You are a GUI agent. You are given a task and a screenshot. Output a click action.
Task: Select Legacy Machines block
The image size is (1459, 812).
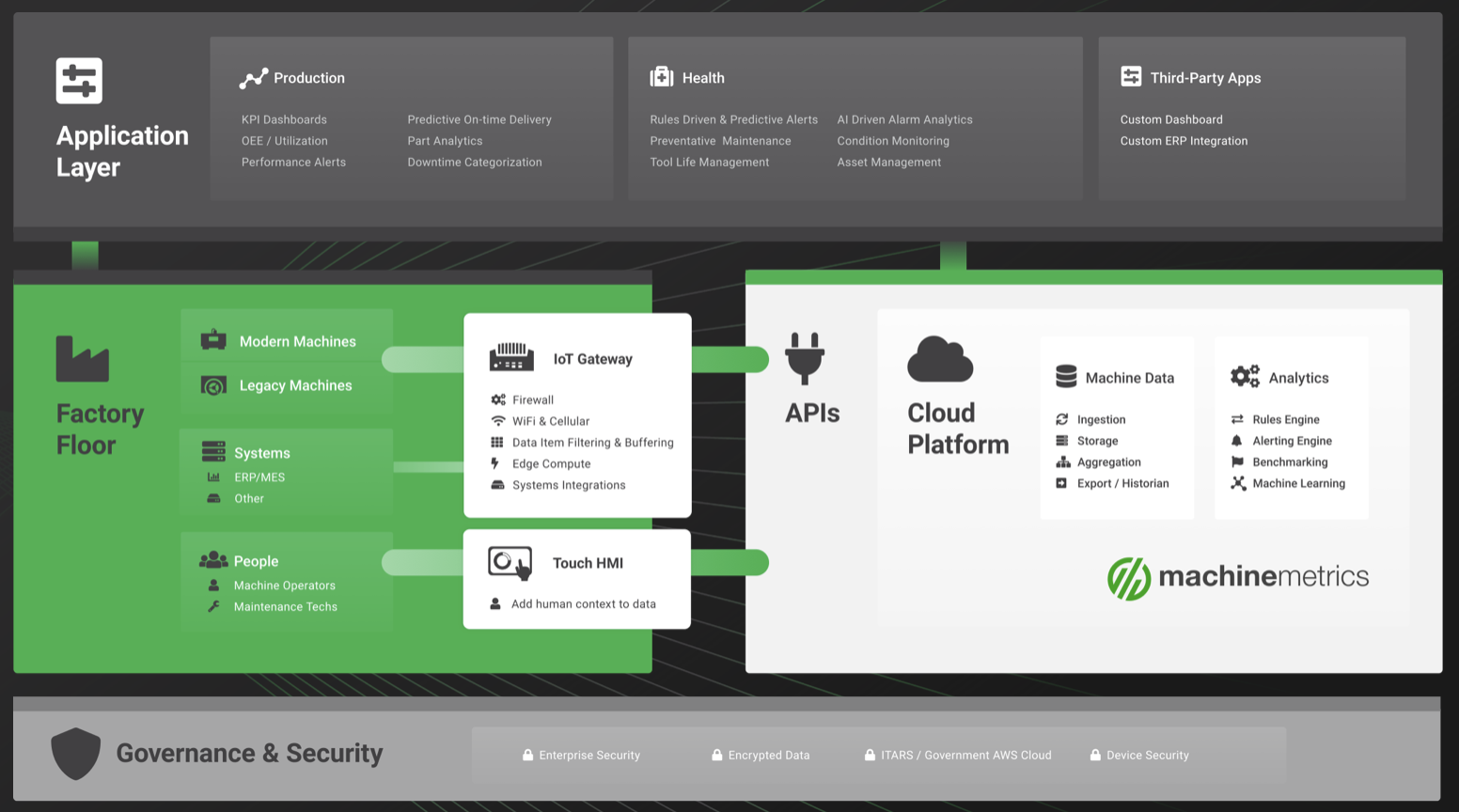[x=287, y=385]
